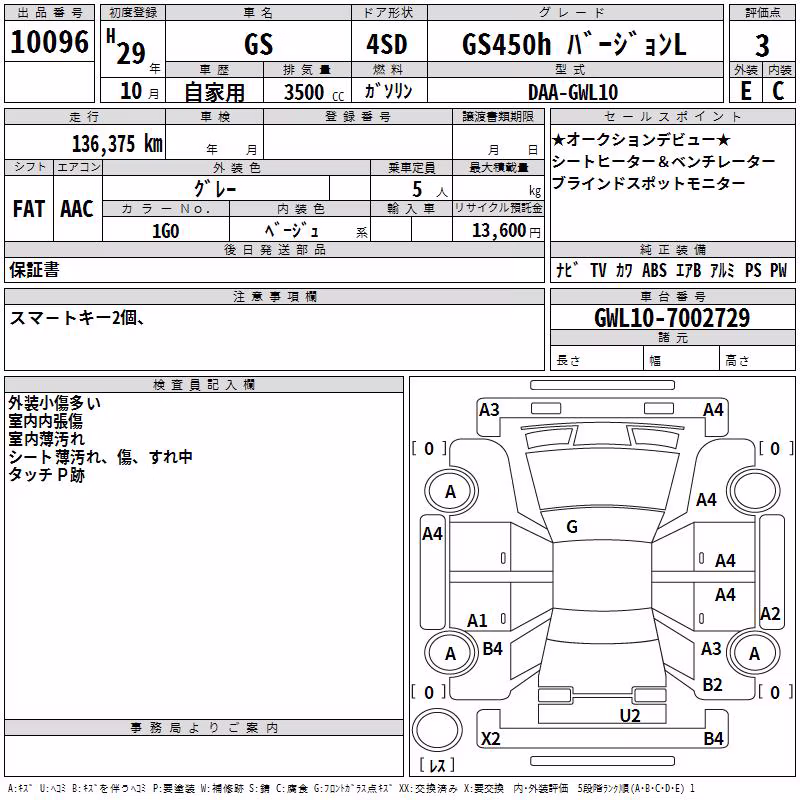
Task: Click the ABS equipment code
Action: [x=654, y=270]
